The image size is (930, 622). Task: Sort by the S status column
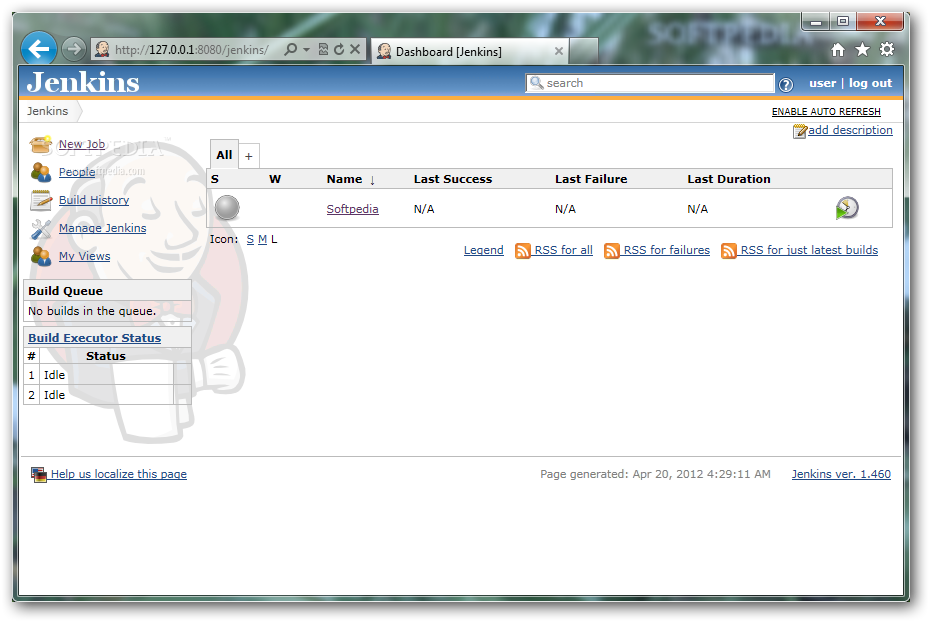pos(215,179)
